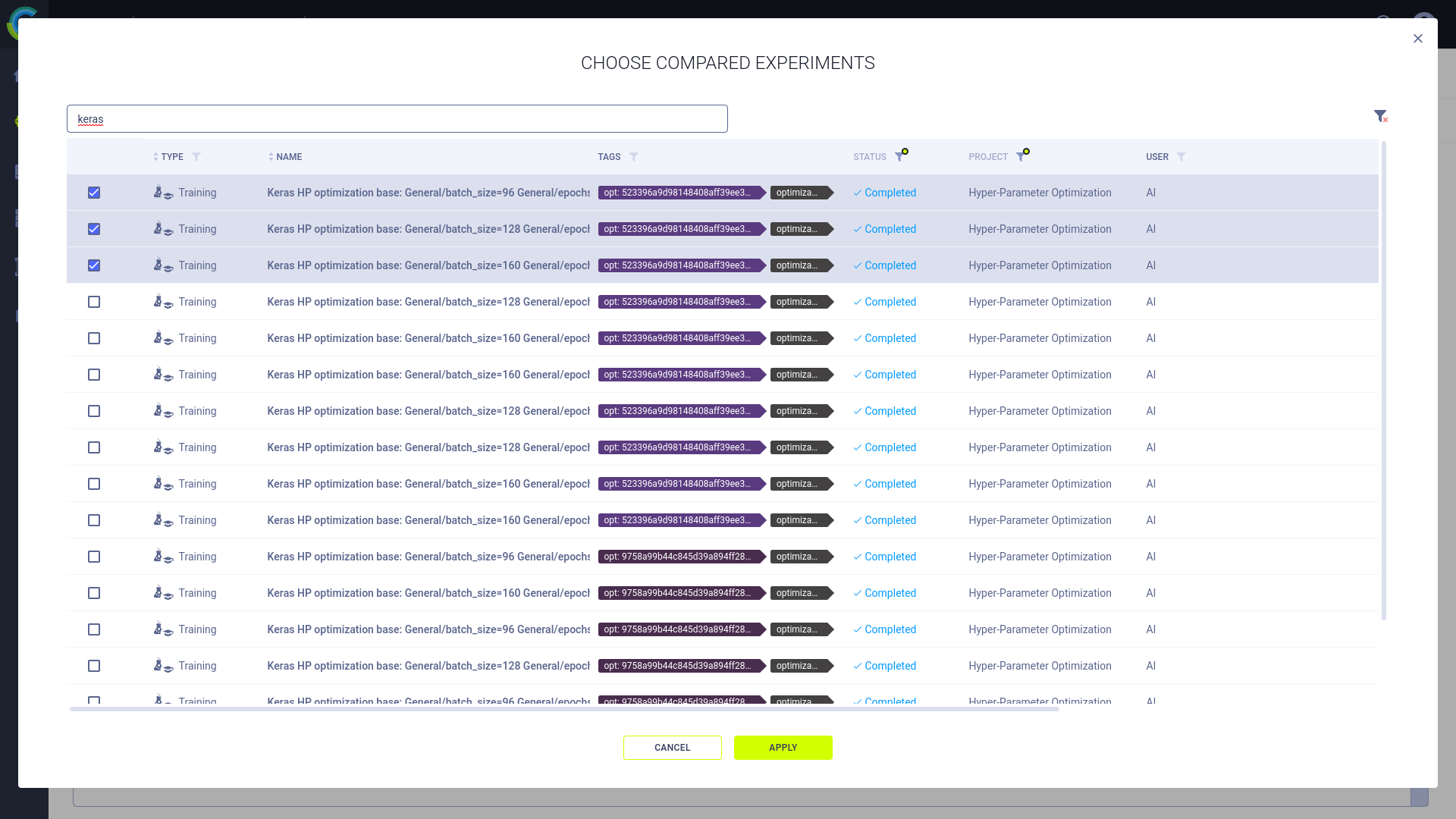Focus the keras search field
Image resolution: width=1456 pixels, height=819 pixels.
click(x=397, y=119)
